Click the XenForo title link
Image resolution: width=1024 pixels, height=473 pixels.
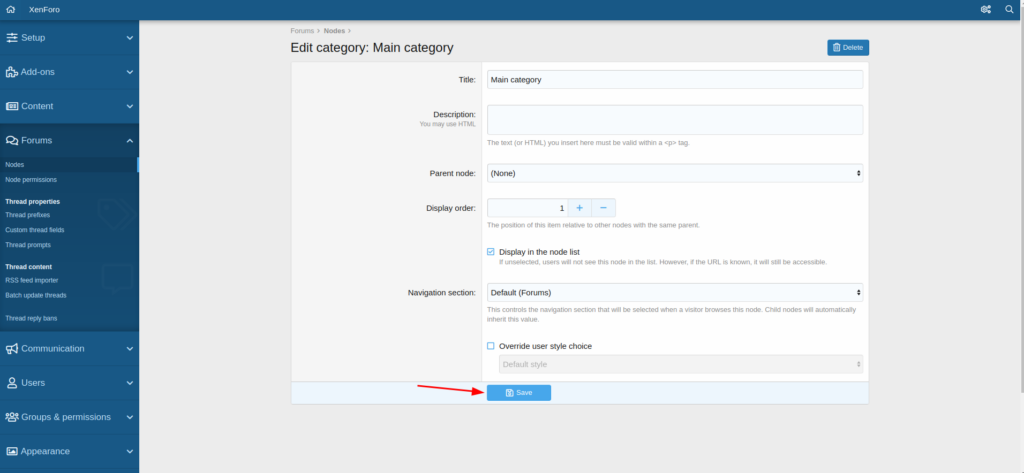tap(44, 10)
